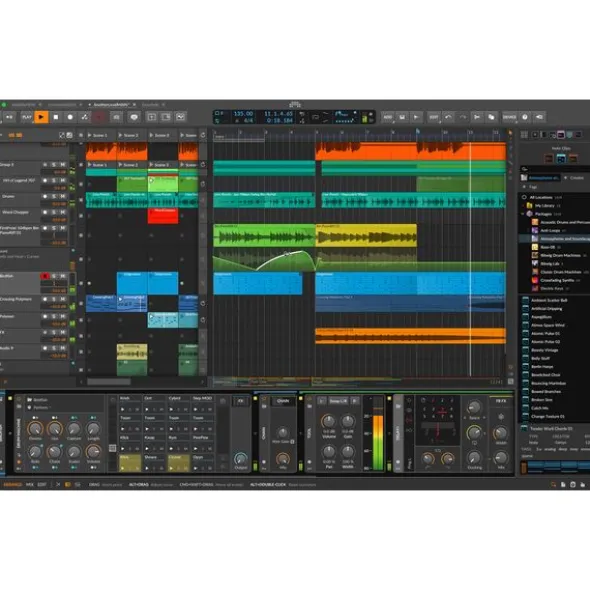Mute the Drums track

coord(63,196)
